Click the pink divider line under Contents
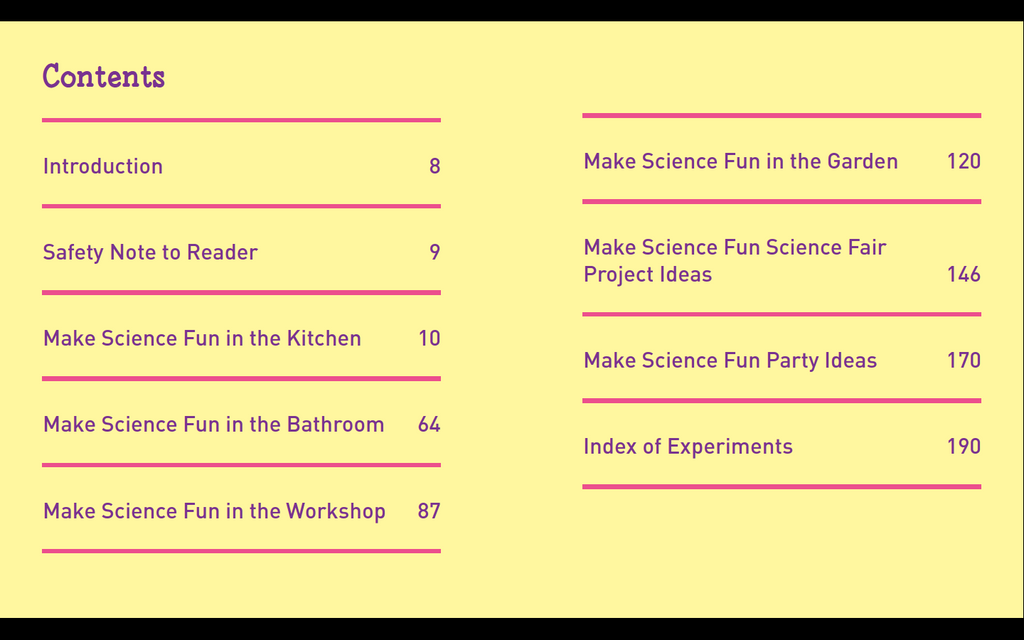 [241, 120]
